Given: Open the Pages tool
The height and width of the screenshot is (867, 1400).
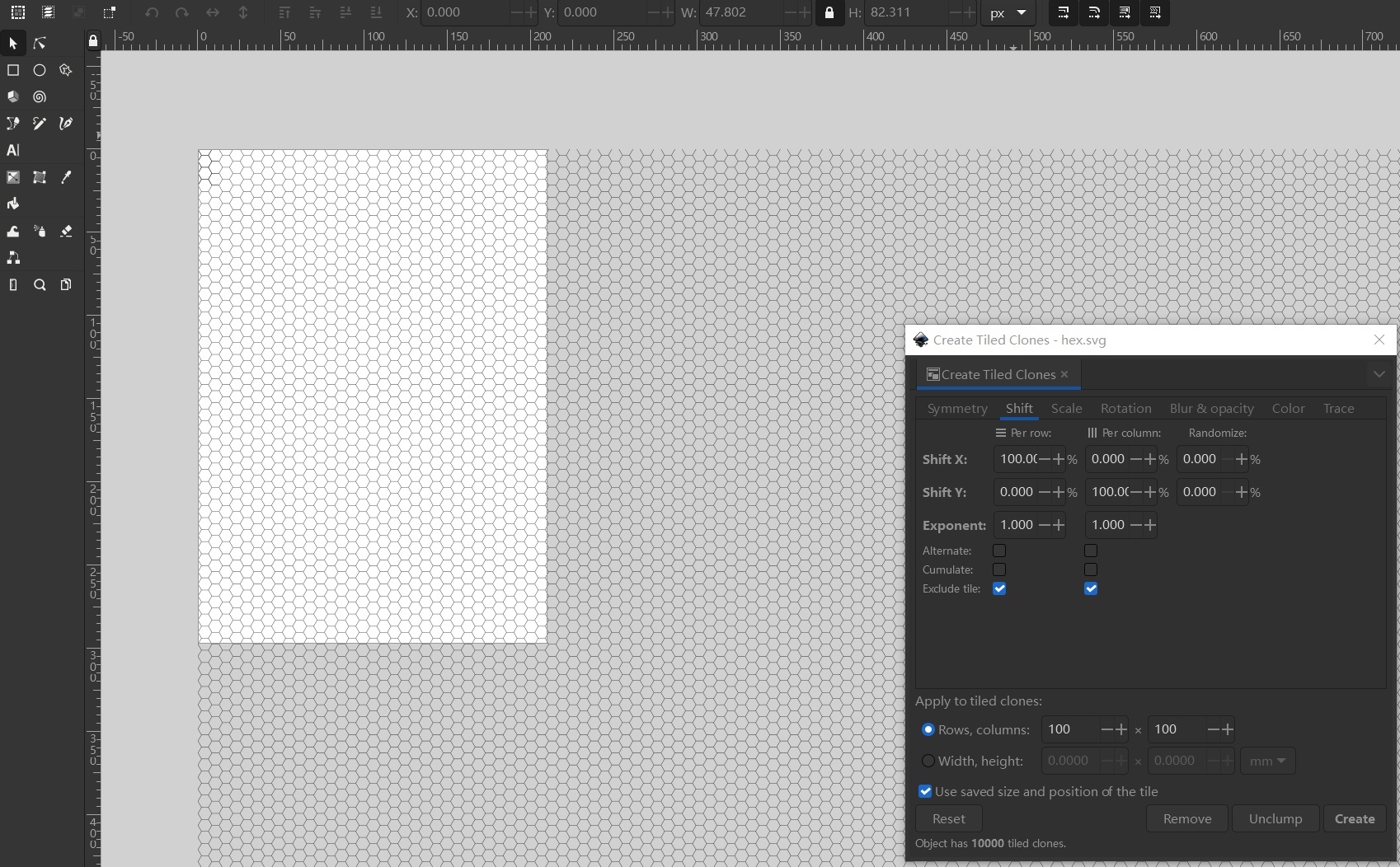Looking at the screenshot, I should click(x=66, y=285).
